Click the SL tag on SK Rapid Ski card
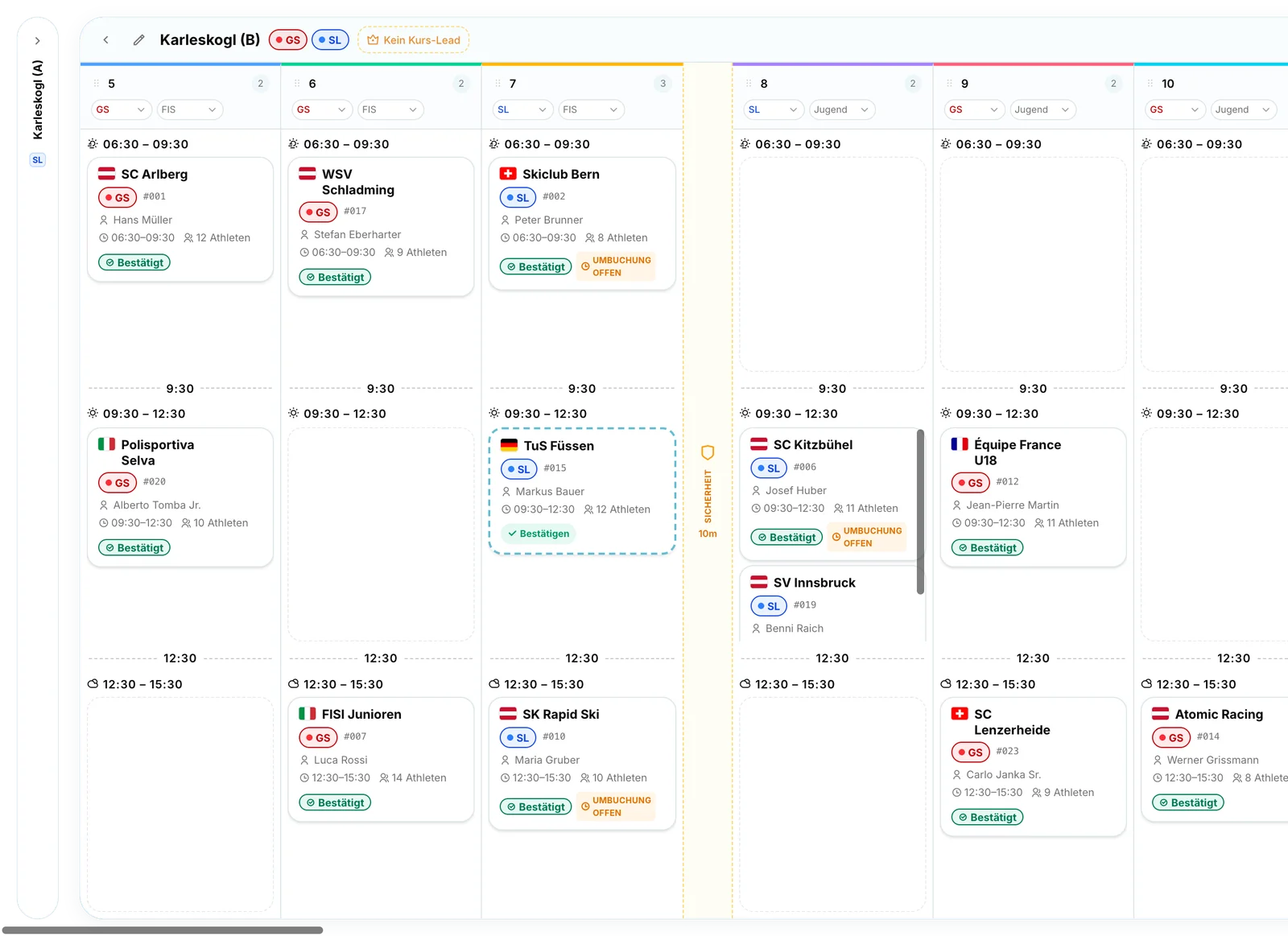The height and width of the screenshot is (936, 1288). (x=518, y=737)
